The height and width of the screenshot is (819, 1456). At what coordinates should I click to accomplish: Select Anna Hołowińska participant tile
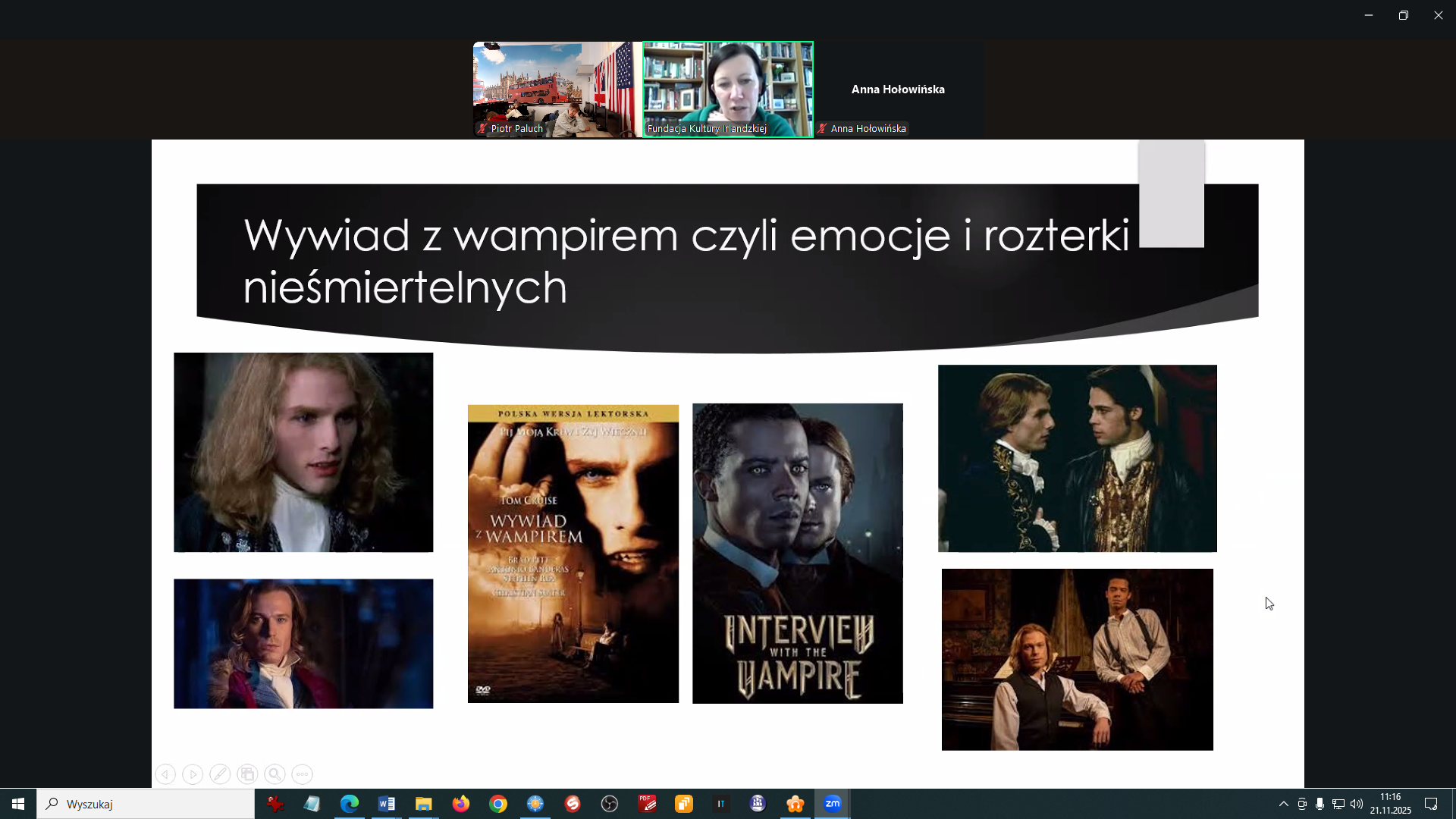[x=898, y=89]
